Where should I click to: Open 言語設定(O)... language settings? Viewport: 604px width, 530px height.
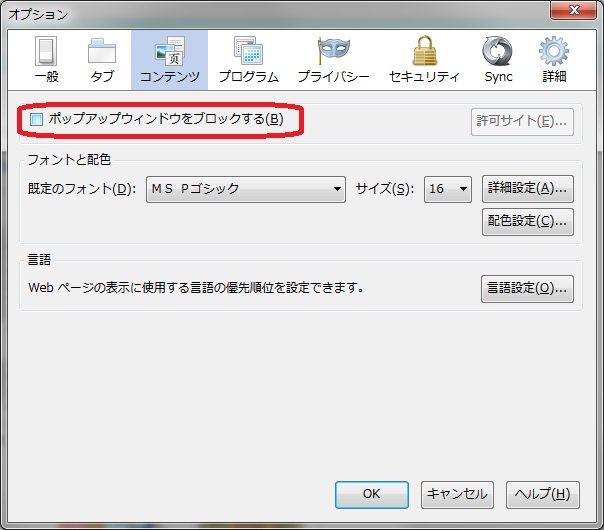click(527, 288)
